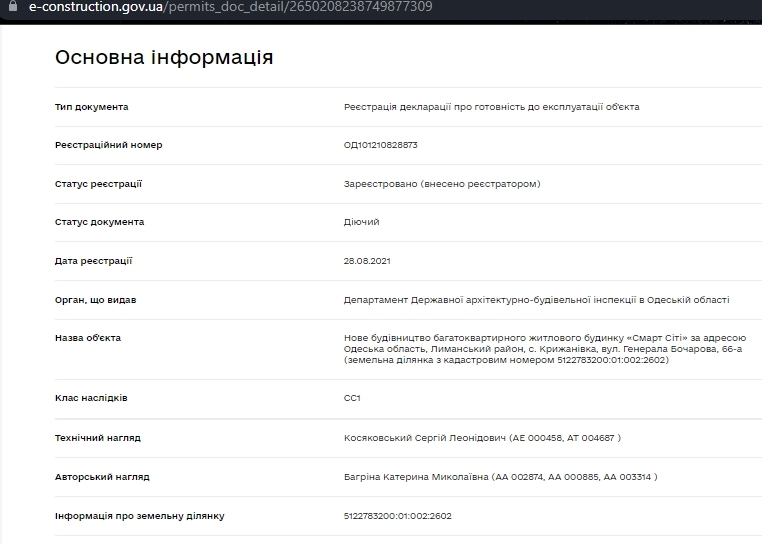Click cadastral number 5122783200:01:002:2602 in last row
Viewport: 762px width, 544px height.
[x=398, y=516]
